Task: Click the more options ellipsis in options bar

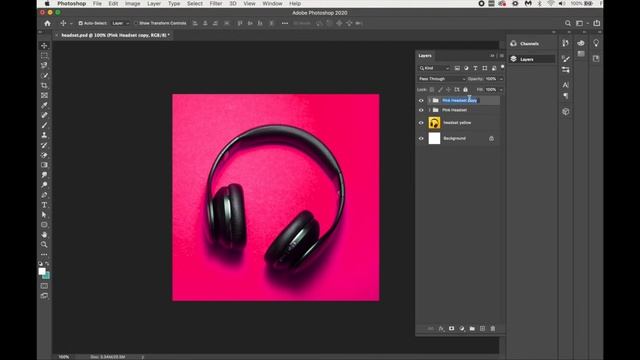Action: coord(285,23)
